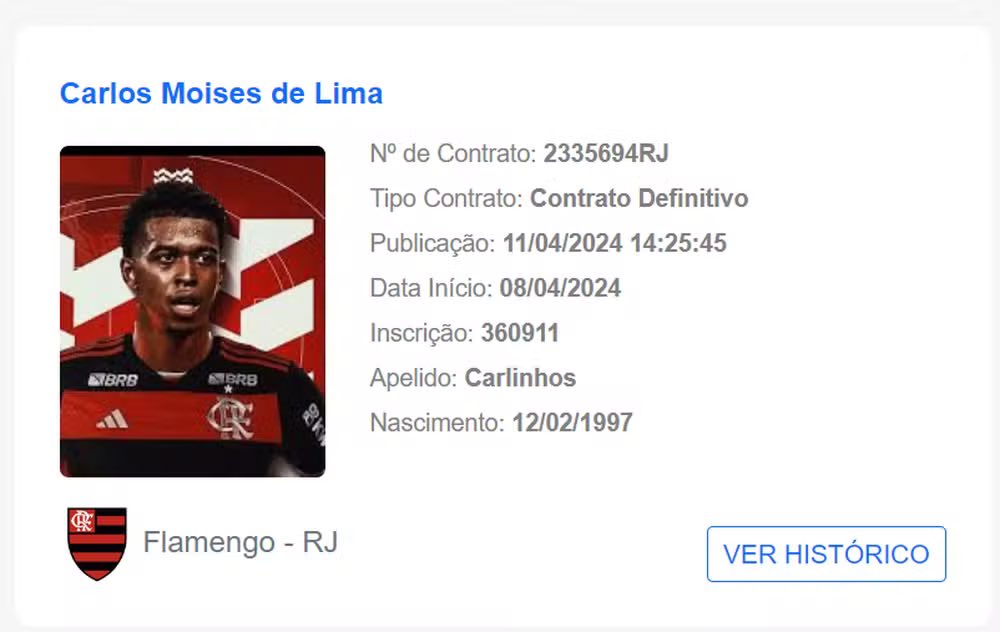Click the Apelido label
This screenshot has height=632, width=1000.
point(413,378)
